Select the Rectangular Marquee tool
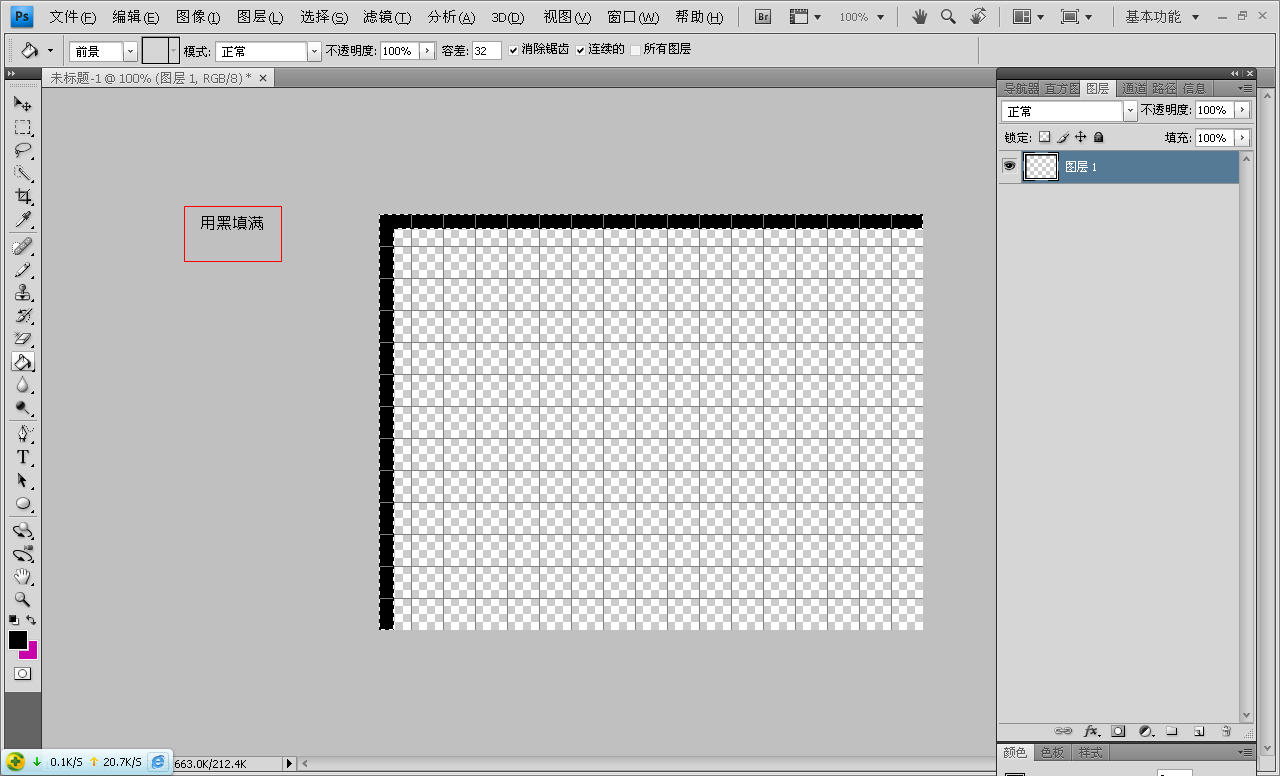1280x776 pixels. coord(22,128)
